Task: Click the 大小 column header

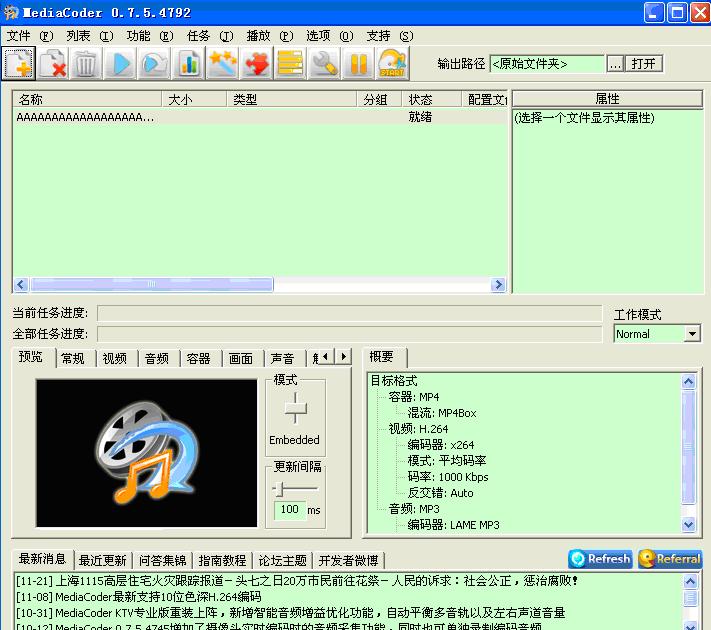Action: click(194, 99)
